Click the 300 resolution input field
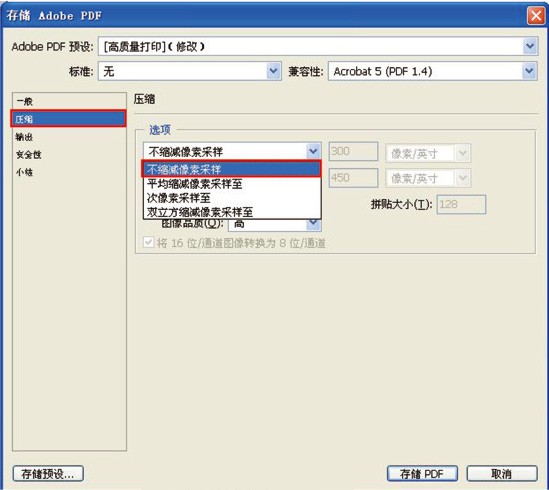This screenshot has height=490, width=549. (353, 151)
